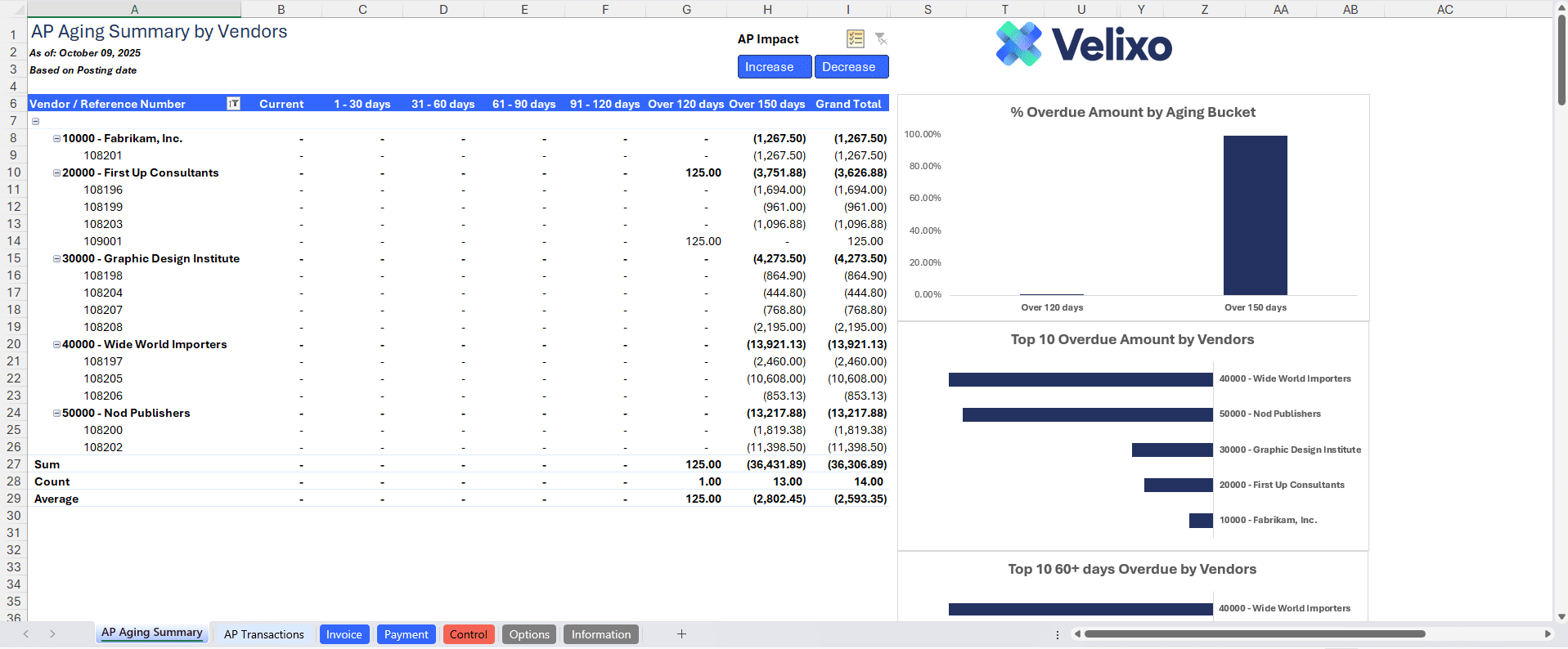The image size is (1568, 649).
Task: Click Wide World Importers bar in Overdue Amount chart
Action: [x=1081, y=379]
